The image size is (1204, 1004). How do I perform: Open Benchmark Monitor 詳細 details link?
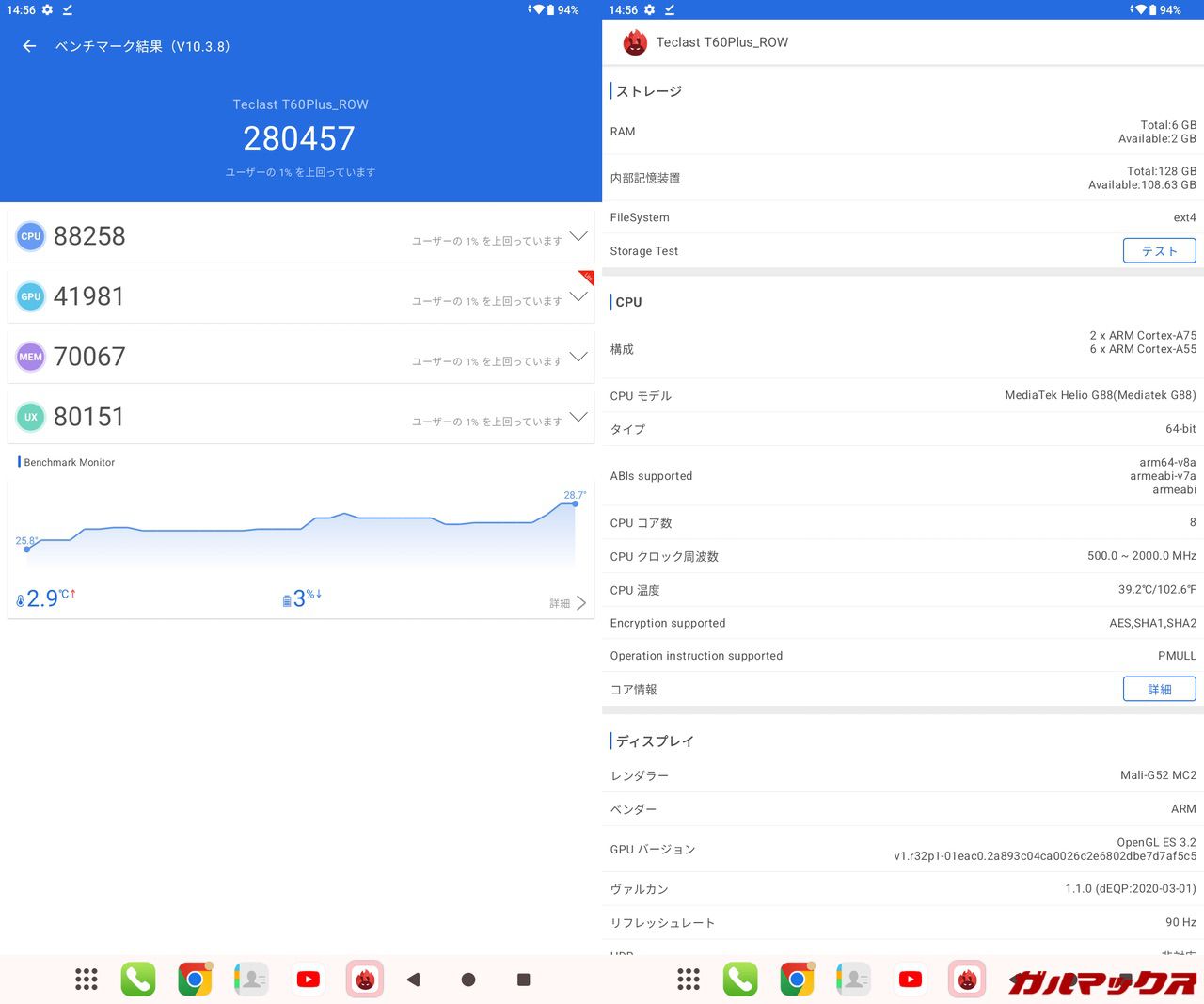[x=567, y=603]
